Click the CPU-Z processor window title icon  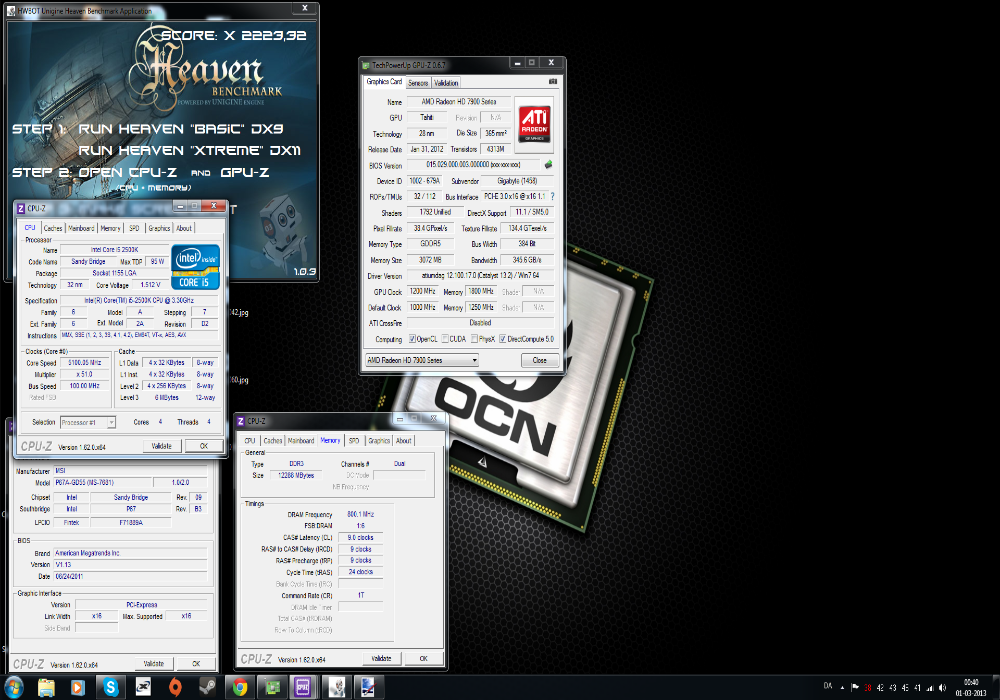click(20, 208)
